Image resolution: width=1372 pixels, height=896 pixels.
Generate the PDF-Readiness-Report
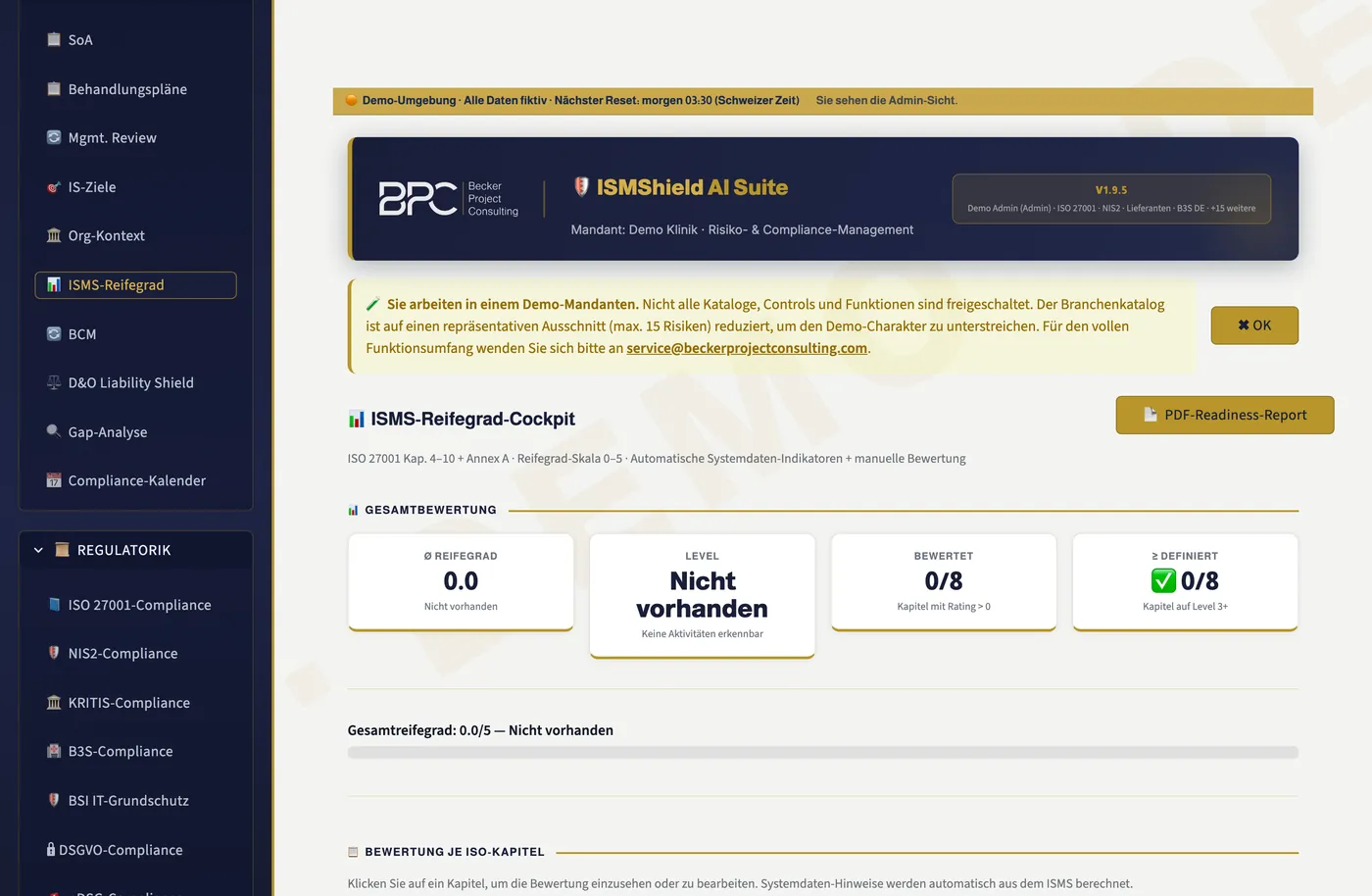point(1225,415)
